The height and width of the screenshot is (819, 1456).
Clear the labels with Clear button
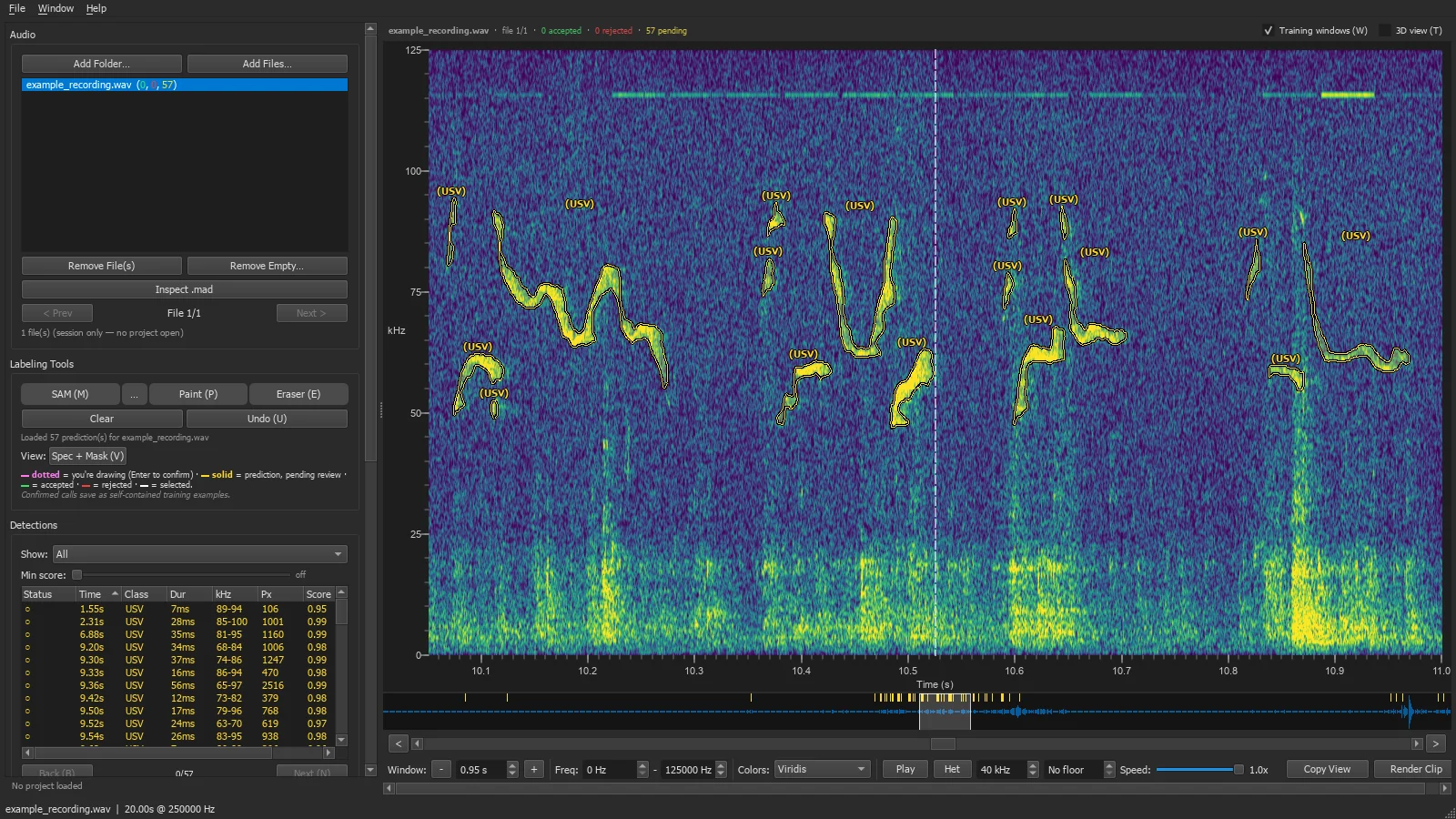click(102, 419)
